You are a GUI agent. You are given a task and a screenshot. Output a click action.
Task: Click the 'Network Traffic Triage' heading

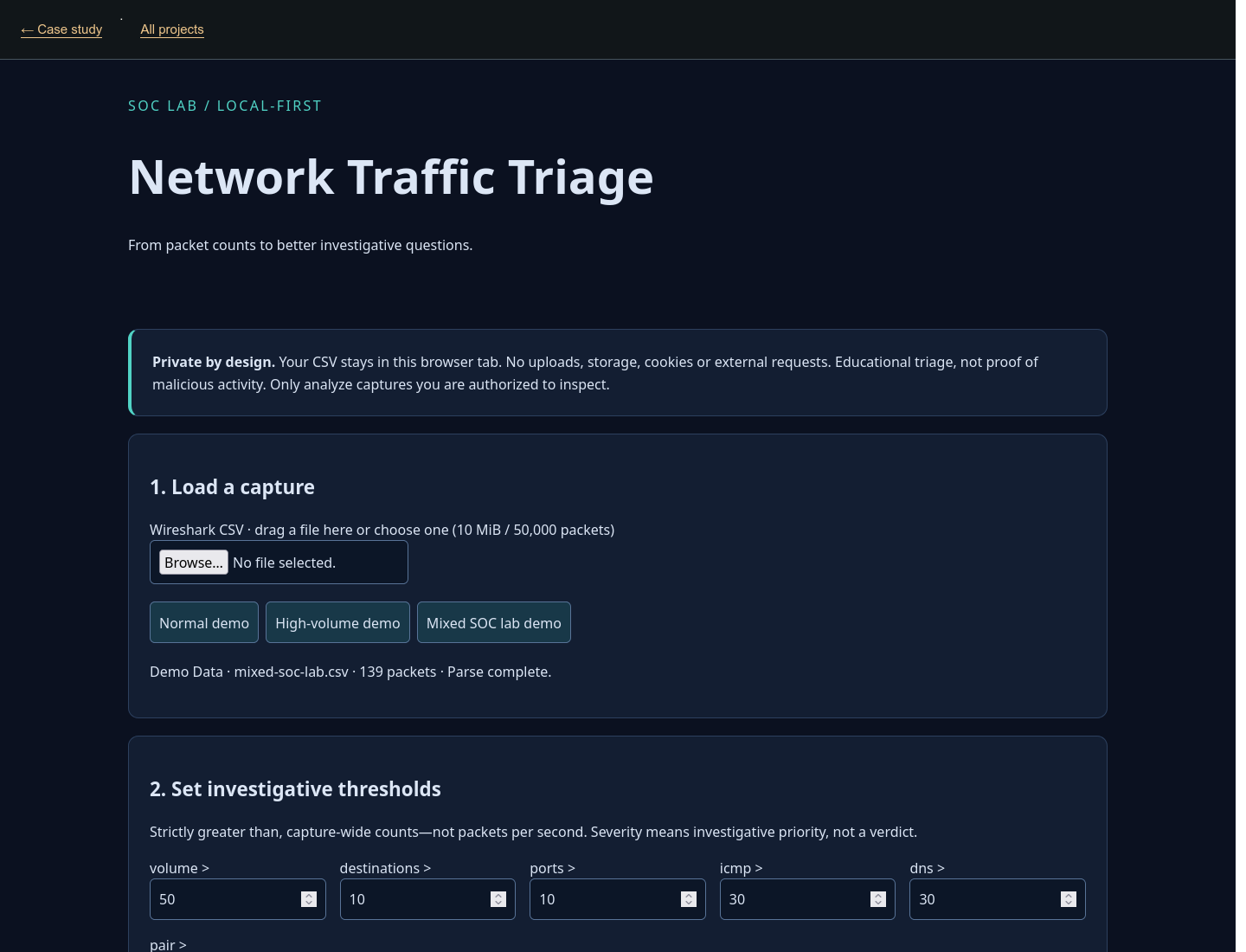coord(391,177)
